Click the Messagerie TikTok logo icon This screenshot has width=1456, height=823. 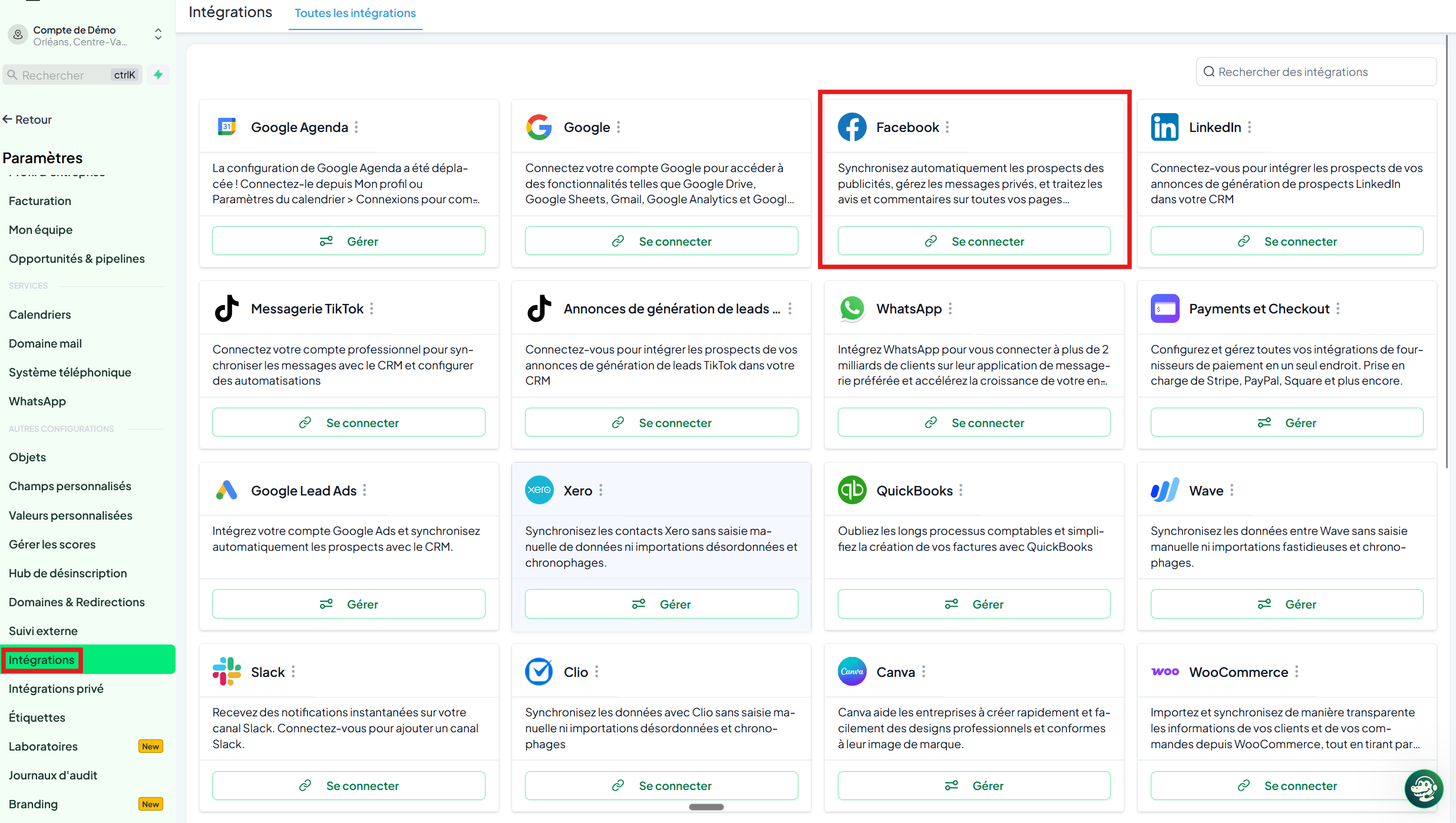pyautogui.click(x=227, y=308)
